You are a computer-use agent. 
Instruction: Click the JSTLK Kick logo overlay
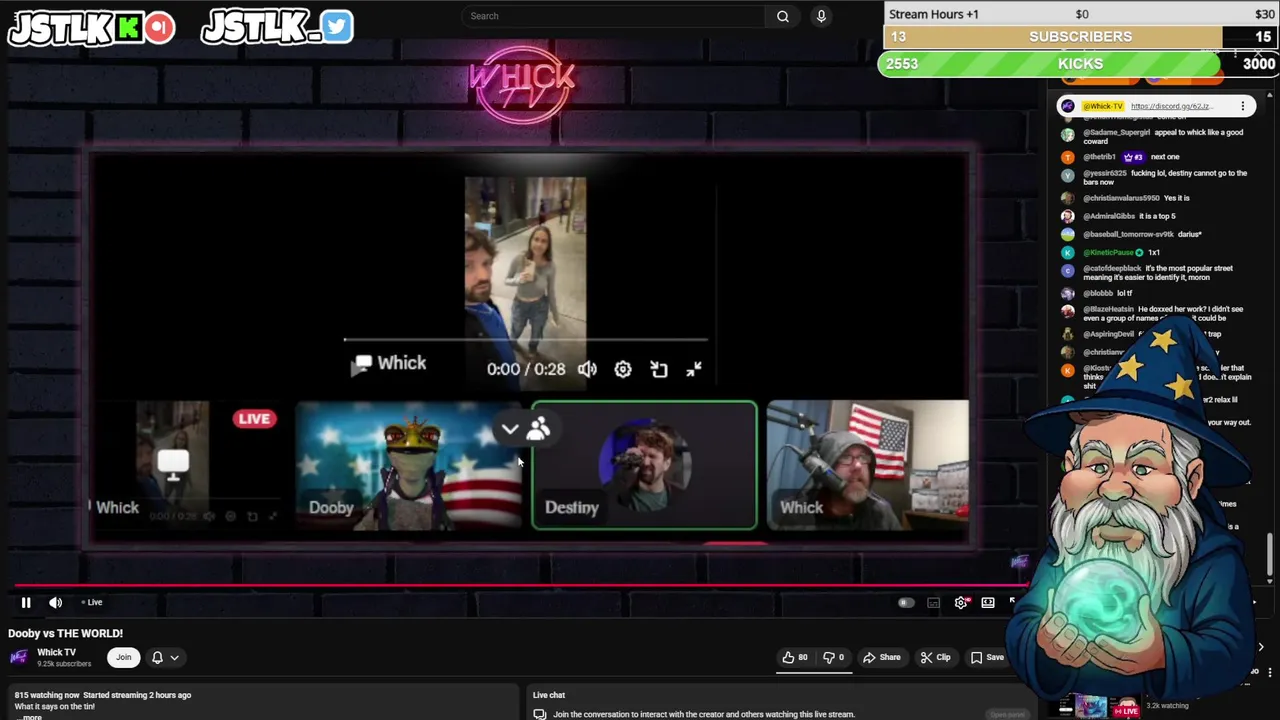click(x=92, y=28)
